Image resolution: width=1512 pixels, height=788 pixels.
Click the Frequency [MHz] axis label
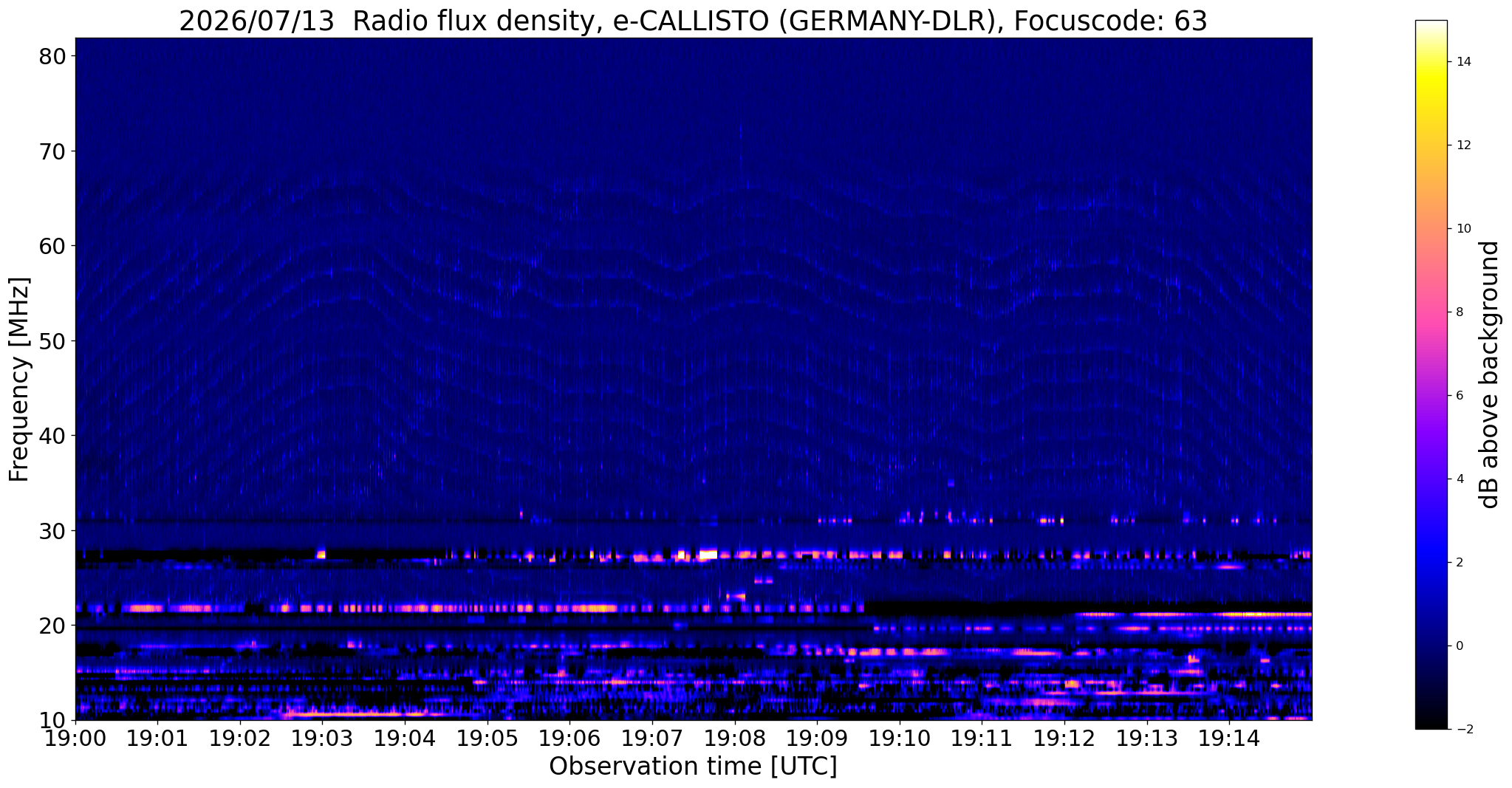point(19,380)
